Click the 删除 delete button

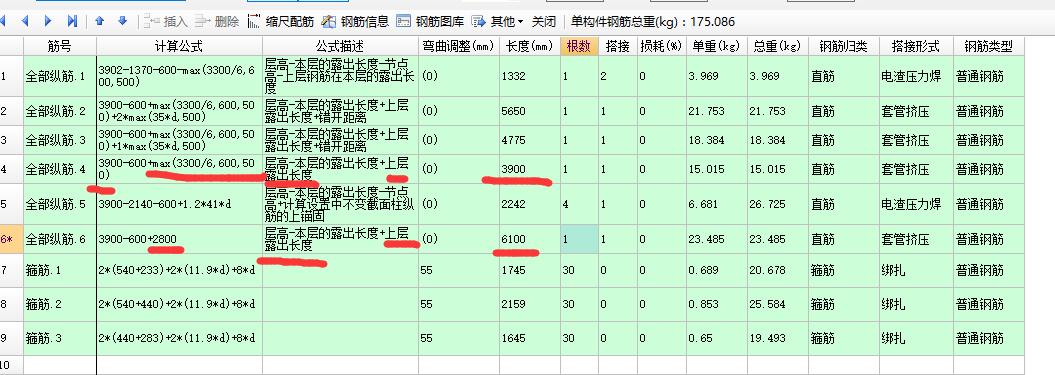(x=217, y=22)
